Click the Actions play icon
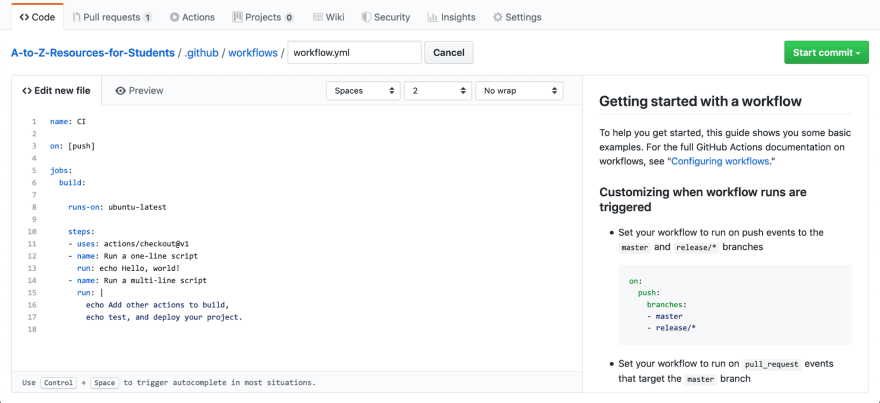 [x=175, y=17]
